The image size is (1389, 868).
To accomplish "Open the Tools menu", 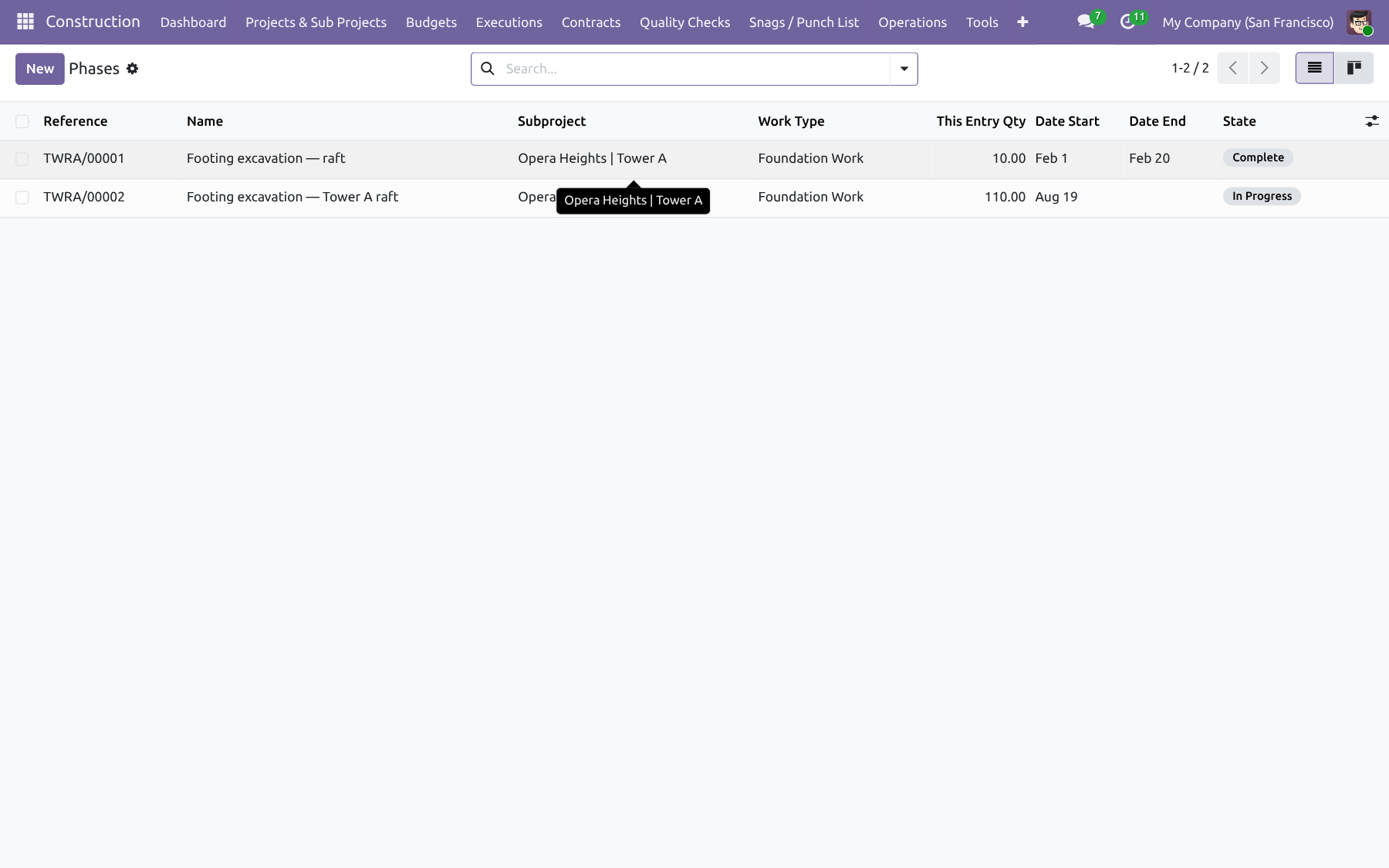I will click(x=982, y=22).
